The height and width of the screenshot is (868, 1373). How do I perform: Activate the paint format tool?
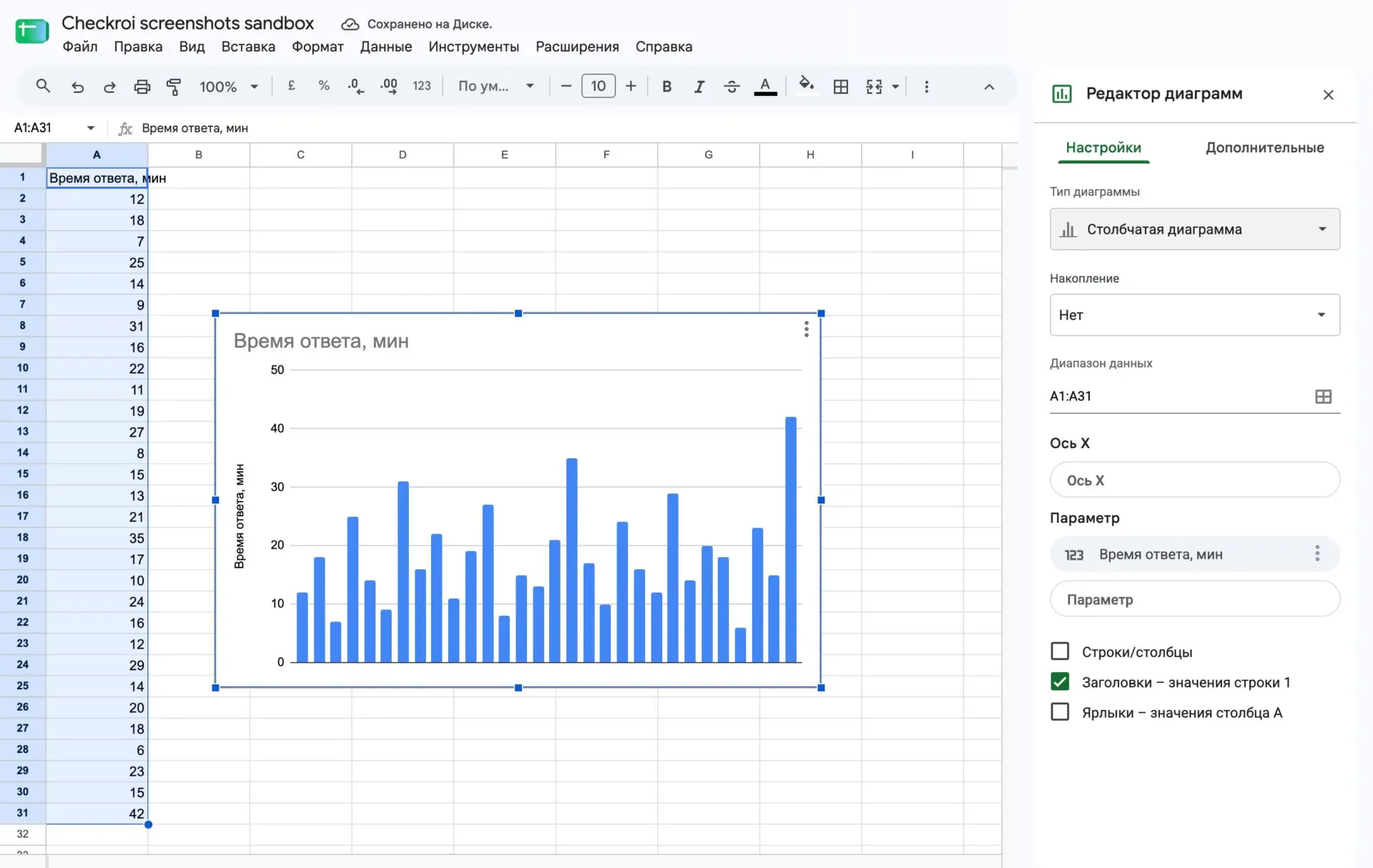tap(174, 87)
